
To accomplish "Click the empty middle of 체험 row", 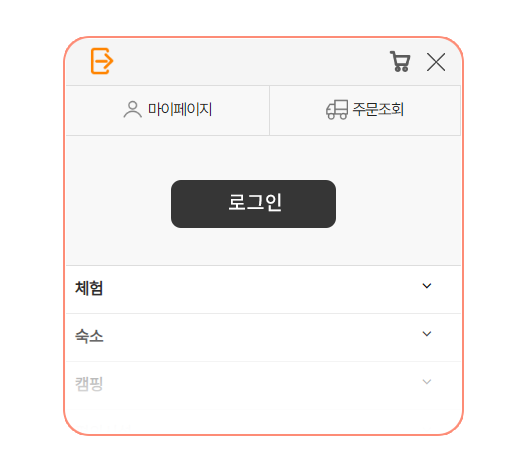I will [x=263, y=290].
